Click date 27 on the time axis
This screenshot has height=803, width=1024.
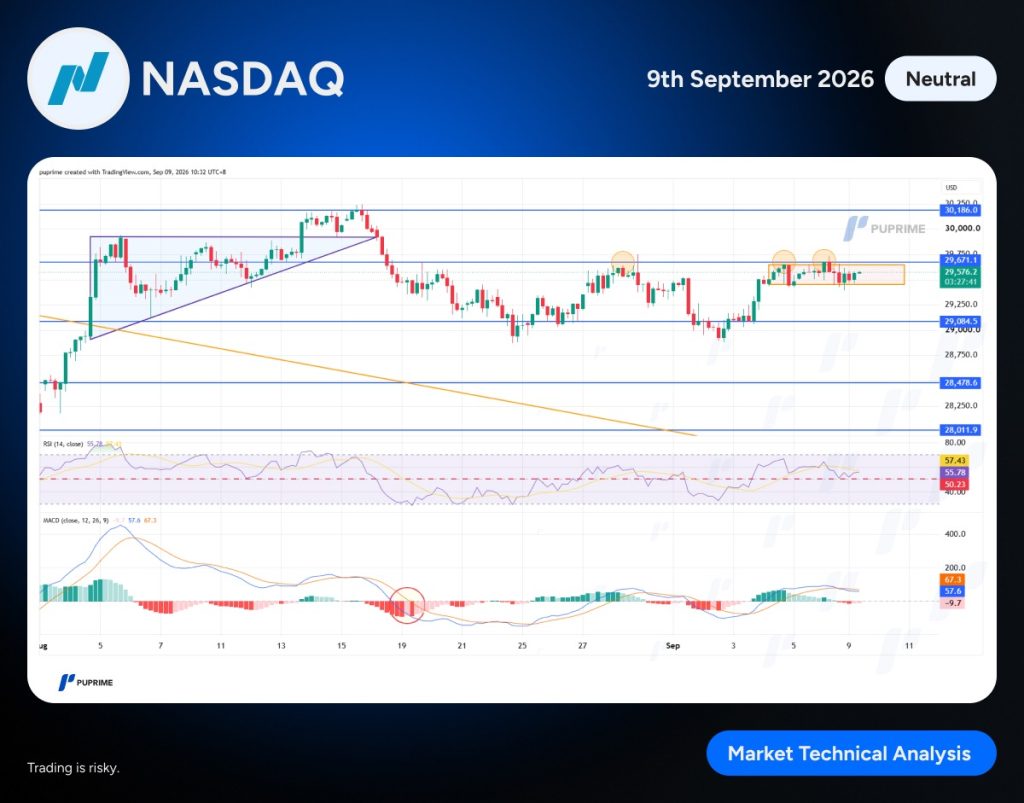pos(583,646)
